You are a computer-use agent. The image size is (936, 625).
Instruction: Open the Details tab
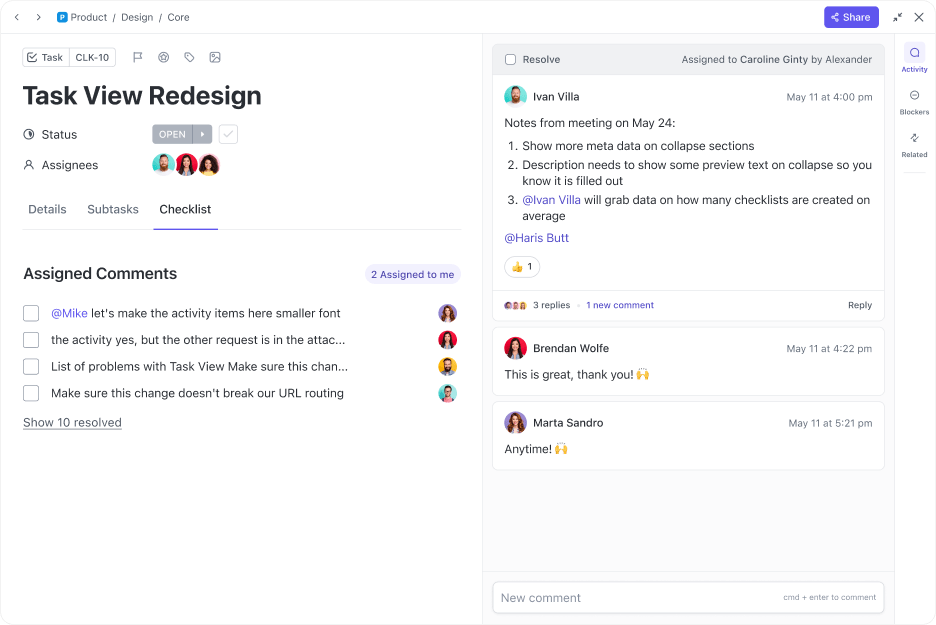[47, 209]
